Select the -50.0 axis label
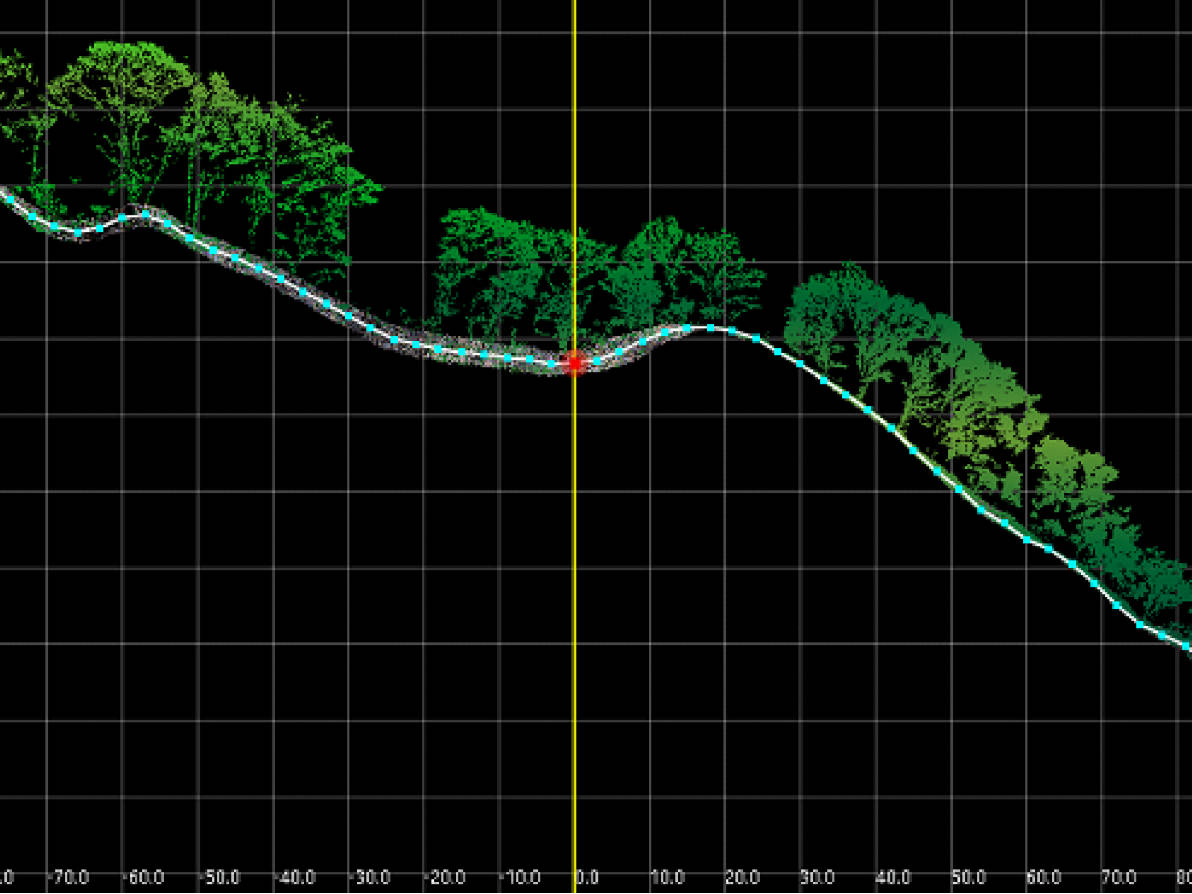The width and height of the screenshot is (1192, 894). [219, 878]
